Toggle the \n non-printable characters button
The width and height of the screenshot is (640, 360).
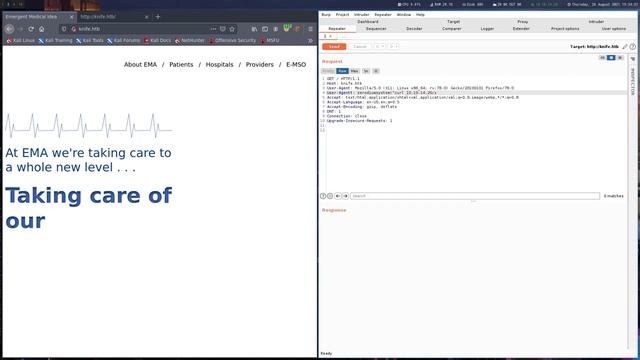point(366,71)
